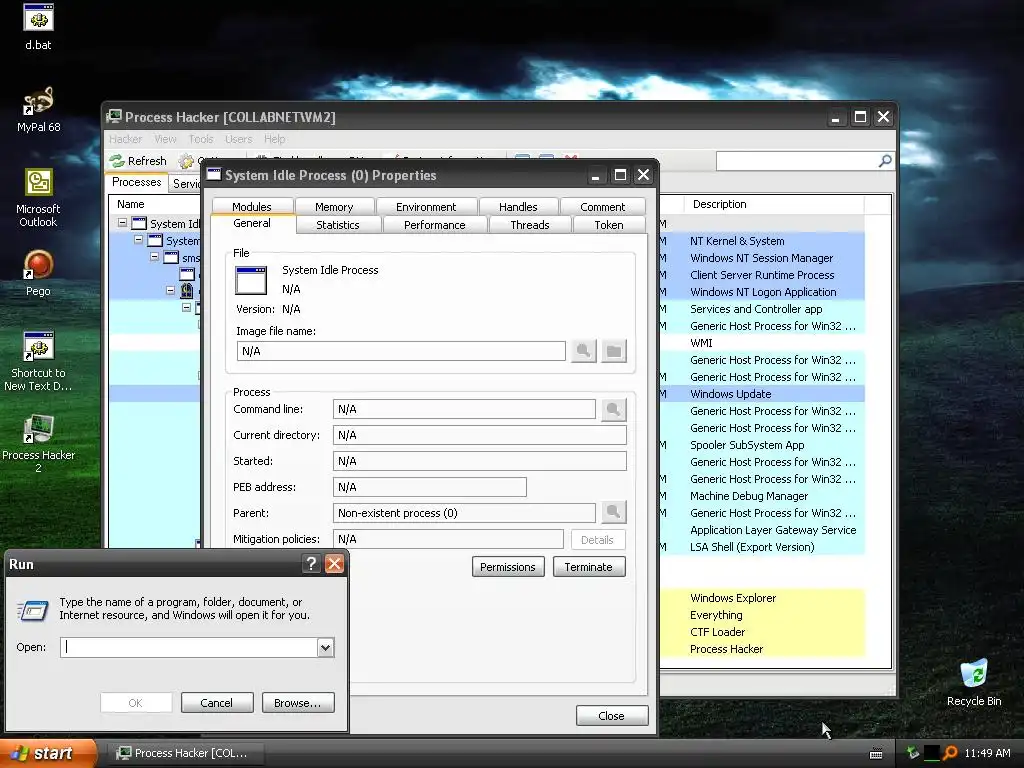1024x768 pixels.
Task: Select the Spooler SubSystem App row
Action: point(747,445)
